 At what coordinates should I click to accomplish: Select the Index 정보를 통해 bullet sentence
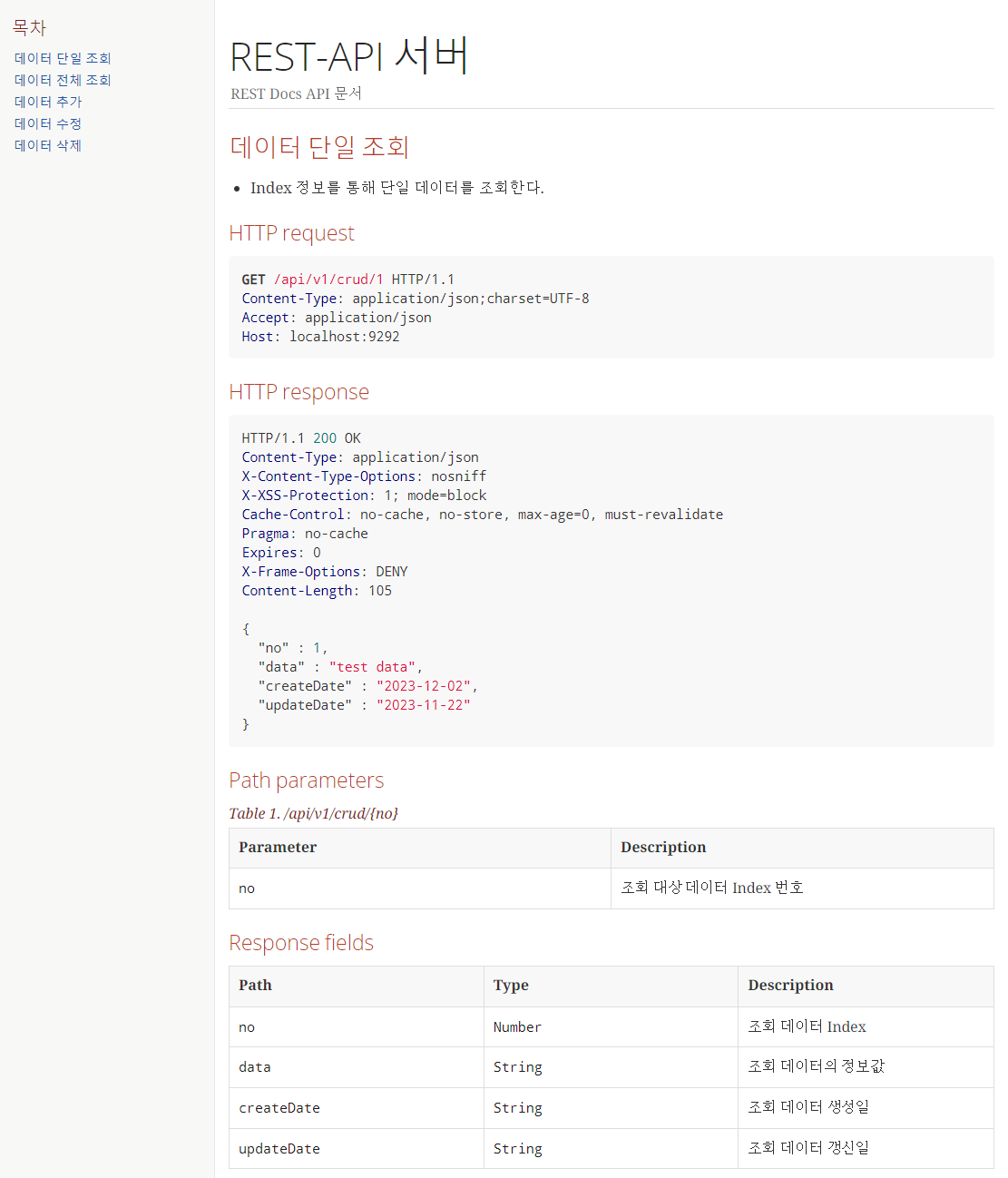397,188
